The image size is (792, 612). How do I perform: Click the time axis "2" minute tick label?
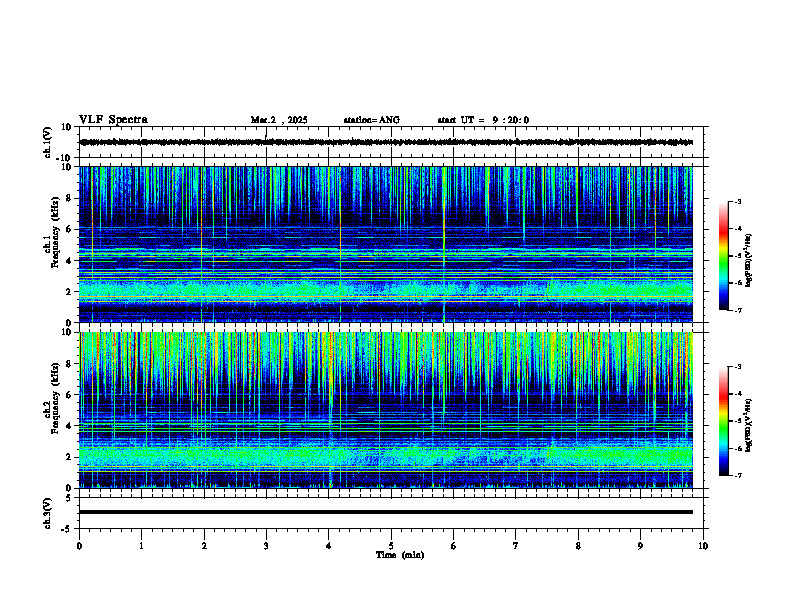tap(204, 546)
